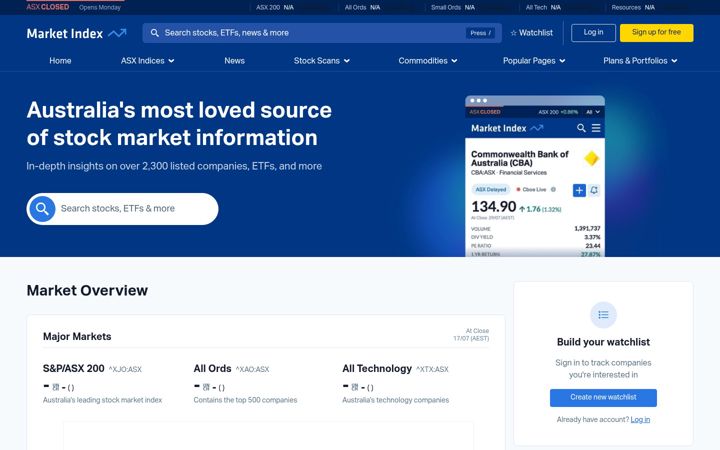Click the blue plus button in the CBA card
720x450 pixels.
[x=579, y=190]
